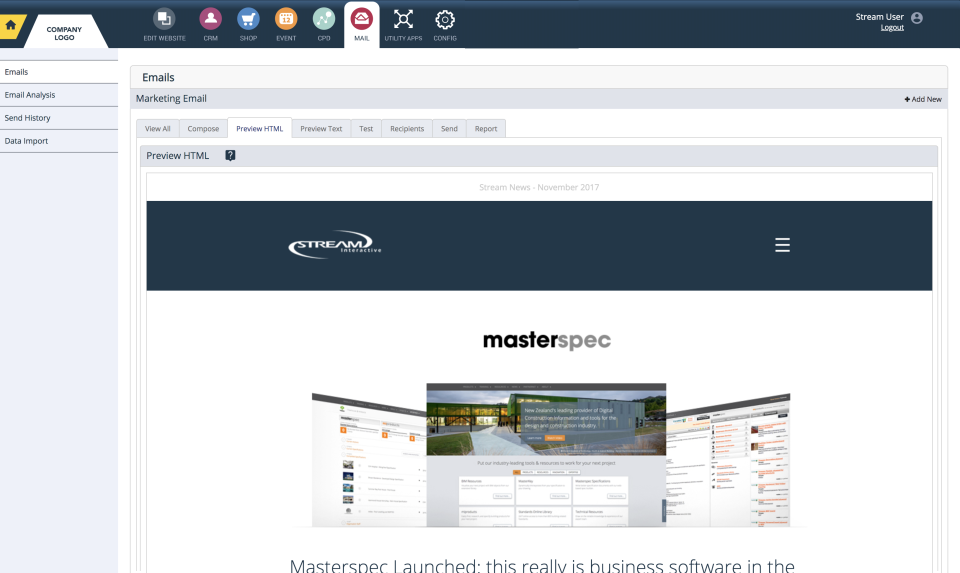Go to the home icon in top bar
960x573 pixels.
(11, 26)
